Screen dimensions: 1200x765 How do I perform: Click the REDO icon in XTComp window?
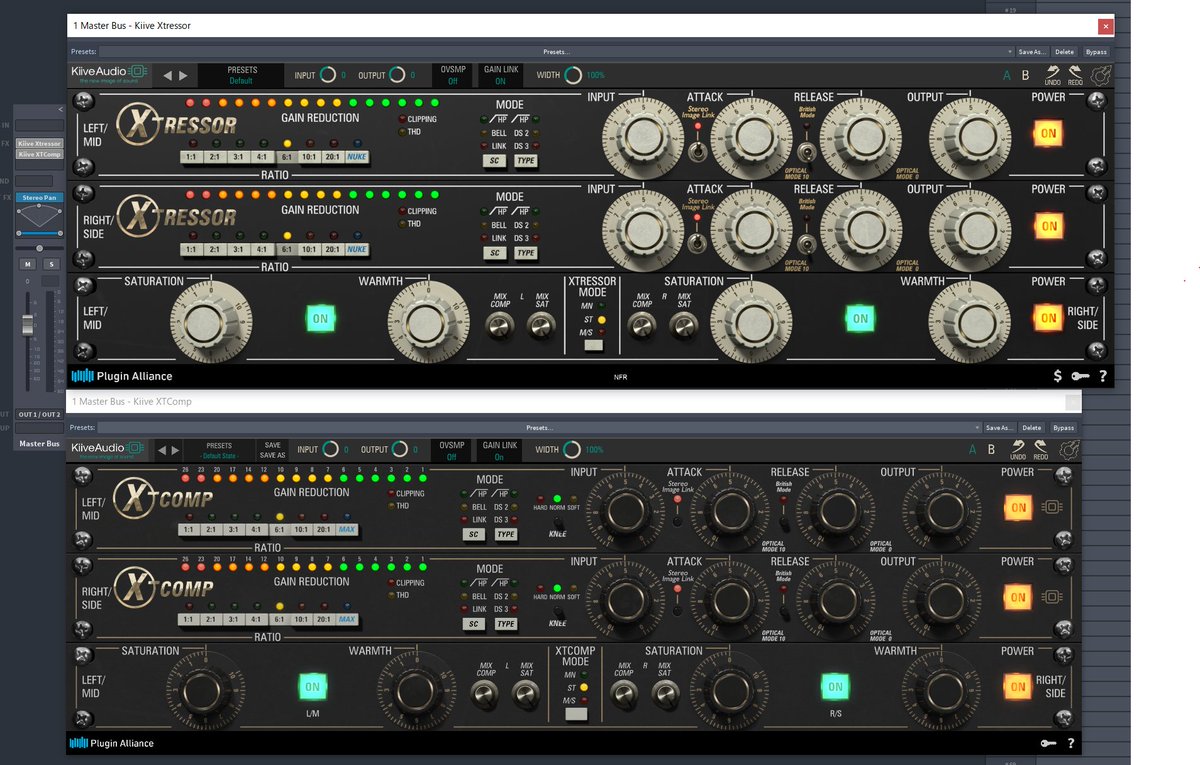pos(1042,449)
